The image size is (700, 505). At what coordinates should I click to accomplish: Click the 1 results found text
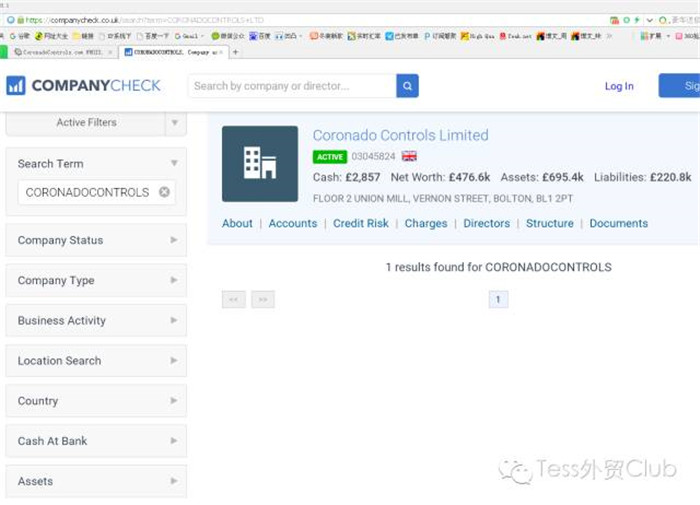498,267
